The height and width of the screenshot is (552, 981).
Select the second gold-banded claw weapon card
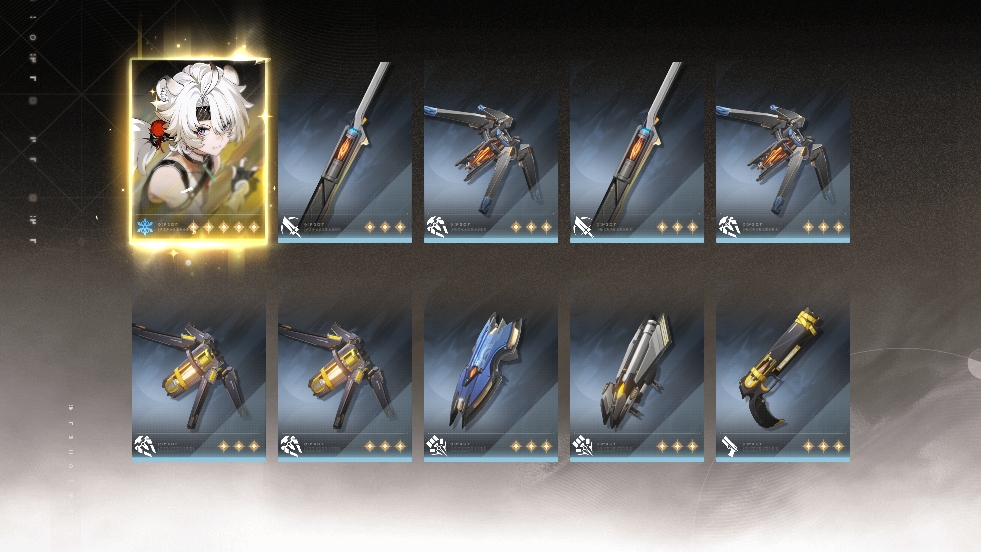345,382
